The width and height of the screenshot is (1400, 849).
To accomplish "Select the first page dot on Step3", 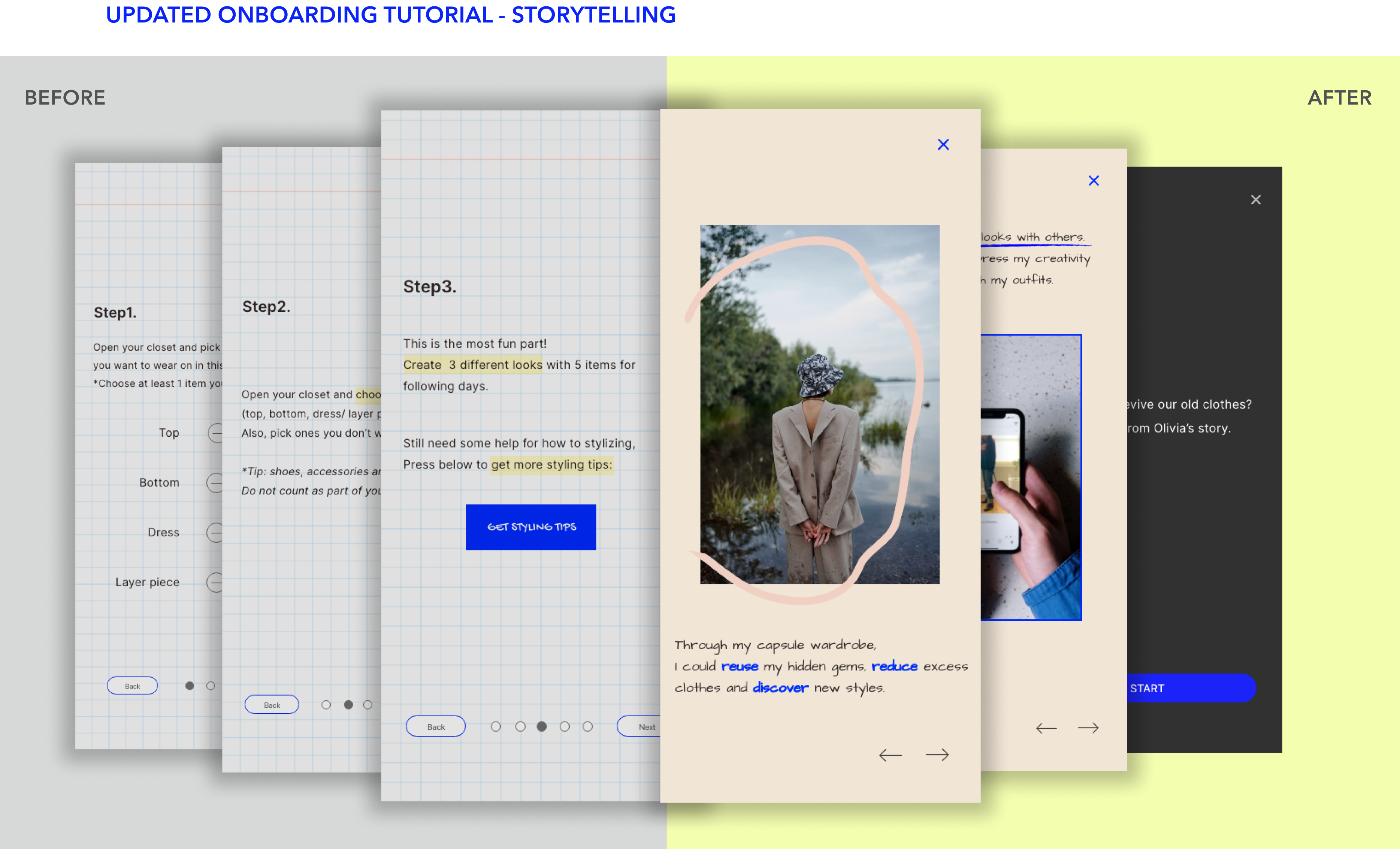I will tap(496, 727).
